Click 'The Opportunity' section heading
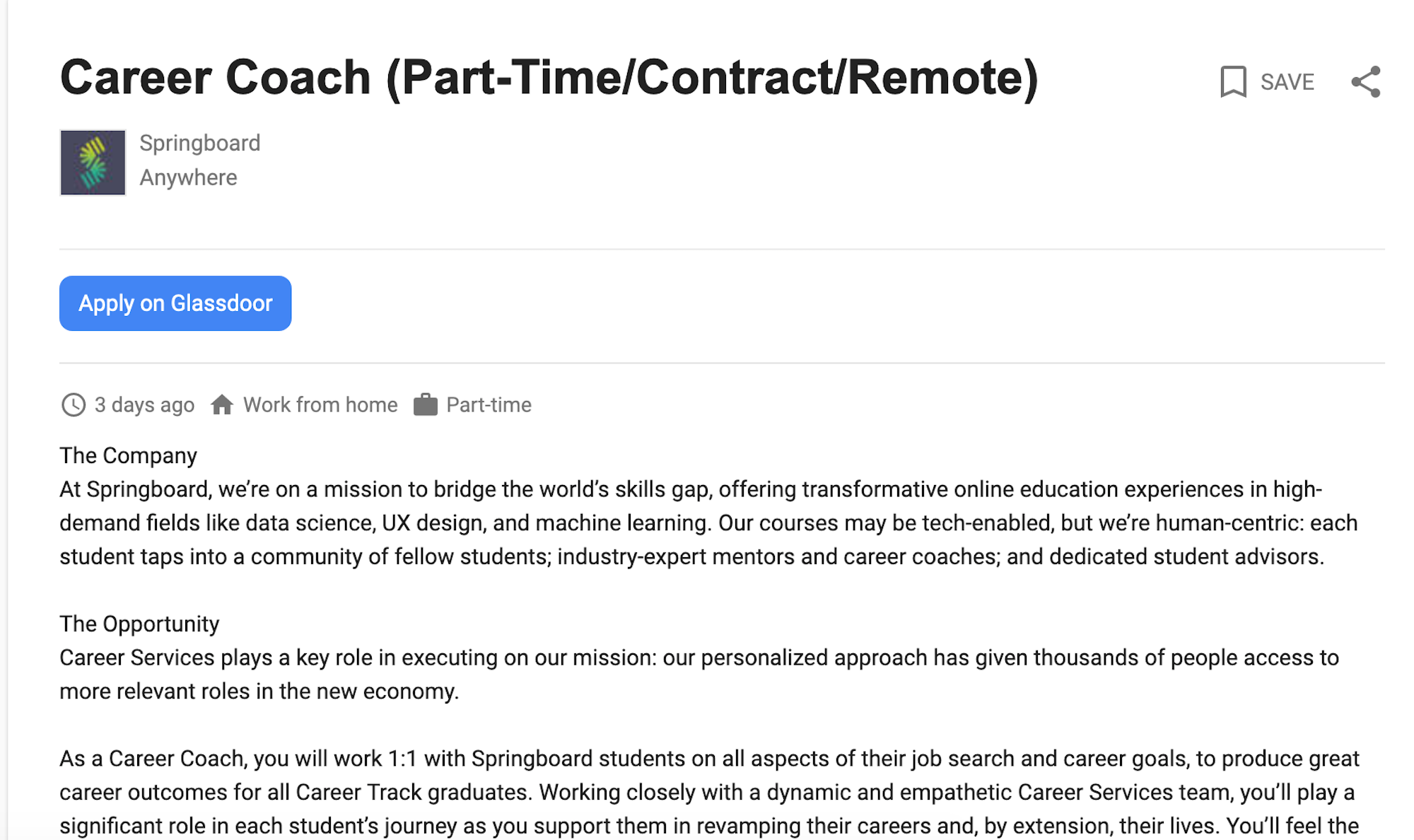The height and width of the screenshot is (840, 1414). pyautogui.click(x=139, y=624)
